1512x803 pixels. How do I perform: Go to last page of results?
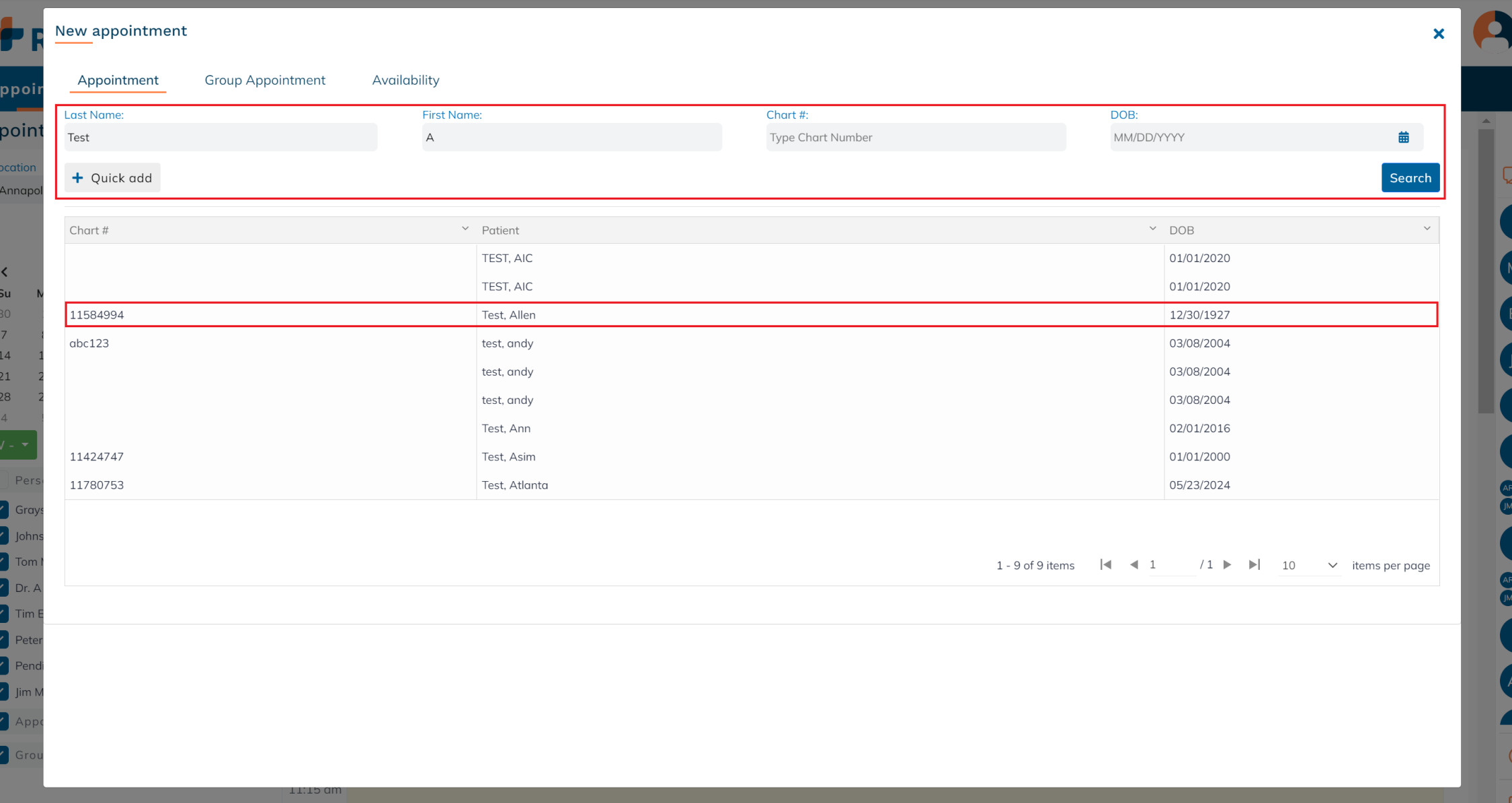(1254, 564)
